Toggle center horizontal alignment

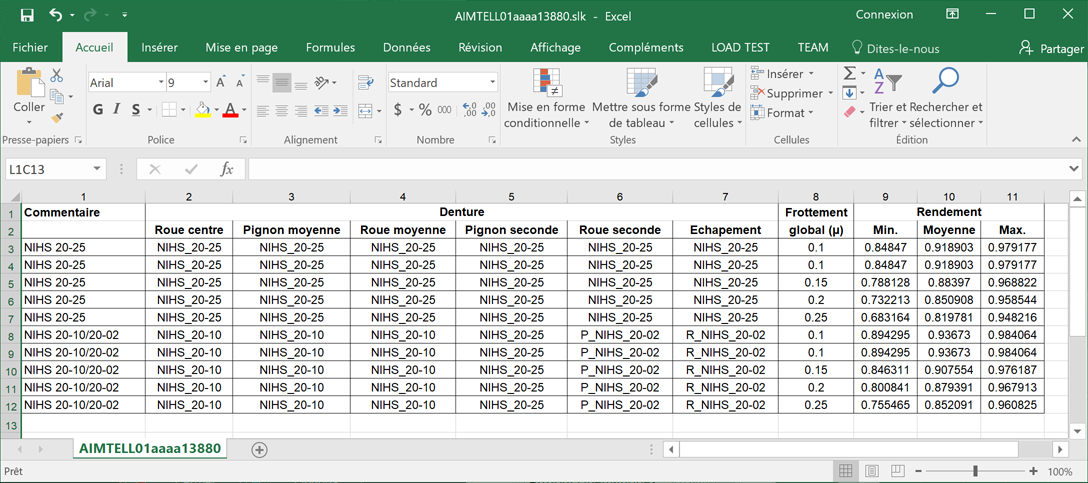click(282, 110)
